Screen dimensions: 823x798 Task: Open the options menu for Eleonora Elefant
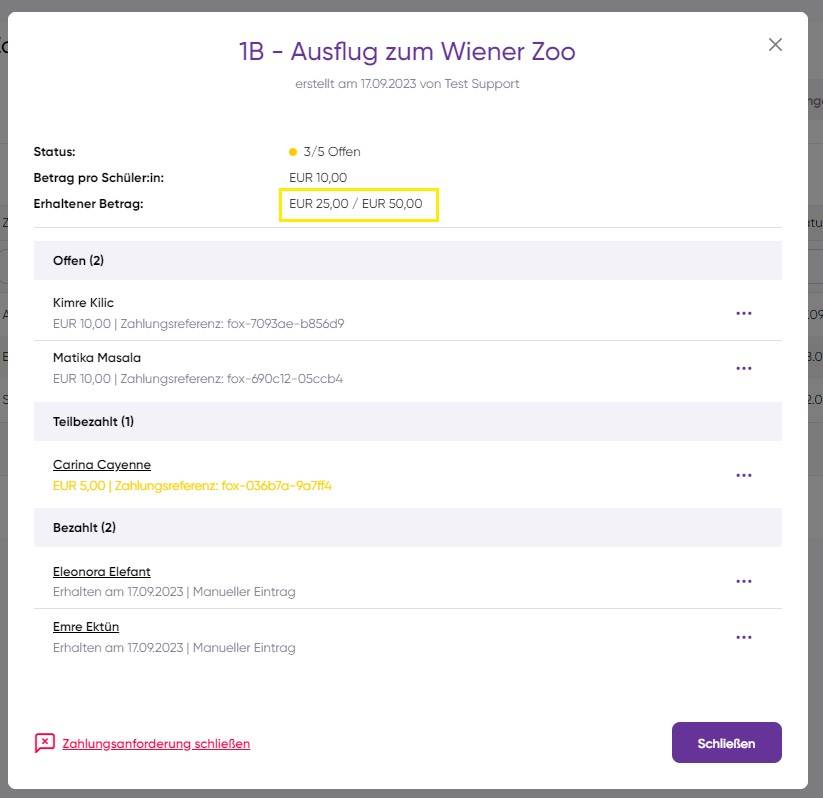click(744, 581)
